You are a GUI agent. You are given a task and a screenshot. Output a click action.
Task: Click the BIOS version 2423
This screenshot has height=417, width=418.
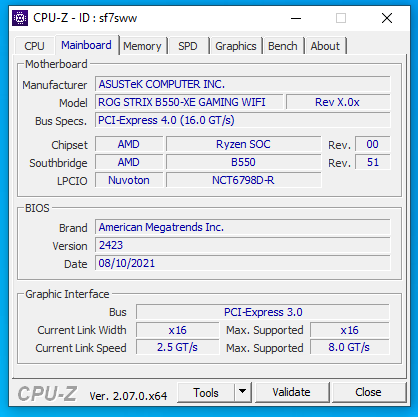pos(243,245)
